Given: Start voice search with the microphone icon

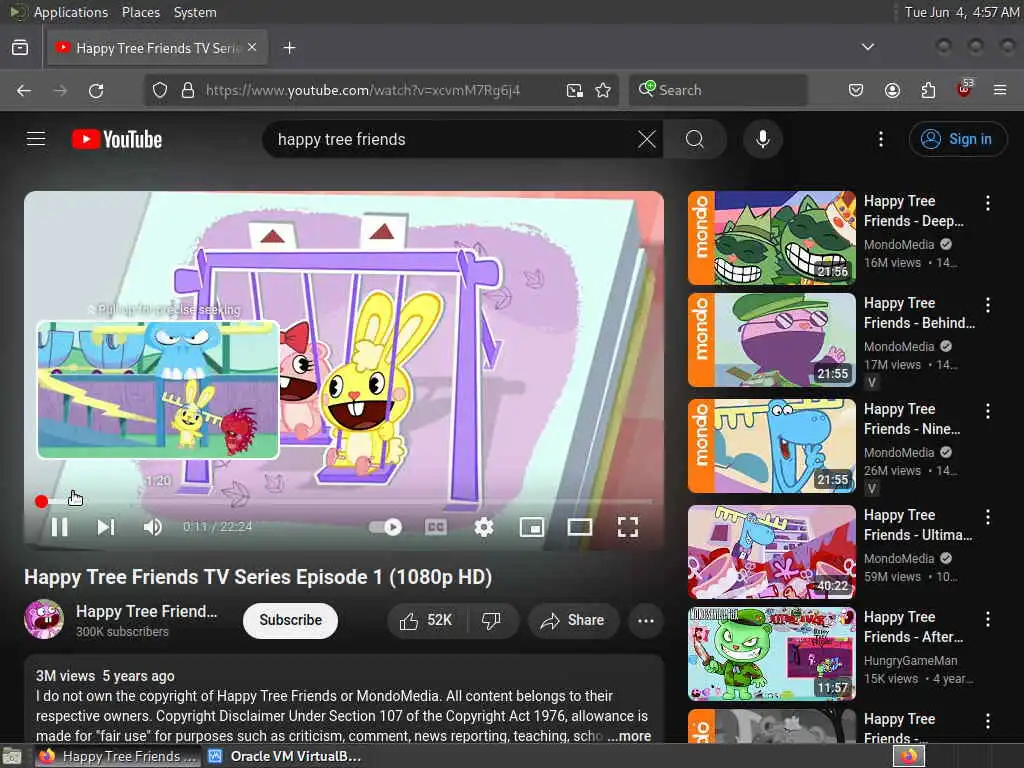Looking at the screenshot, I should point(763,139).
